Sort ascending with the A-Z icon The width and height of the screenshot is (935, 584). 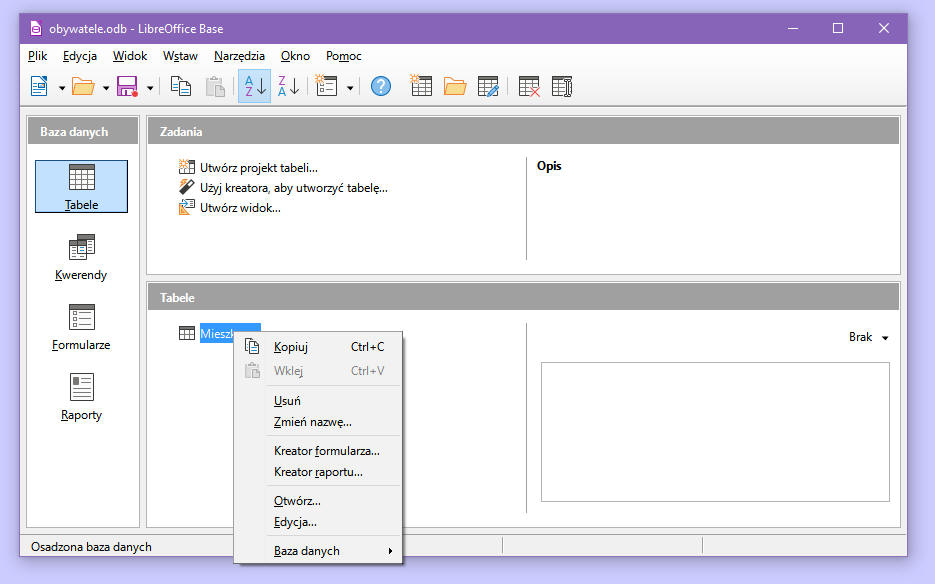pos(254,87)
